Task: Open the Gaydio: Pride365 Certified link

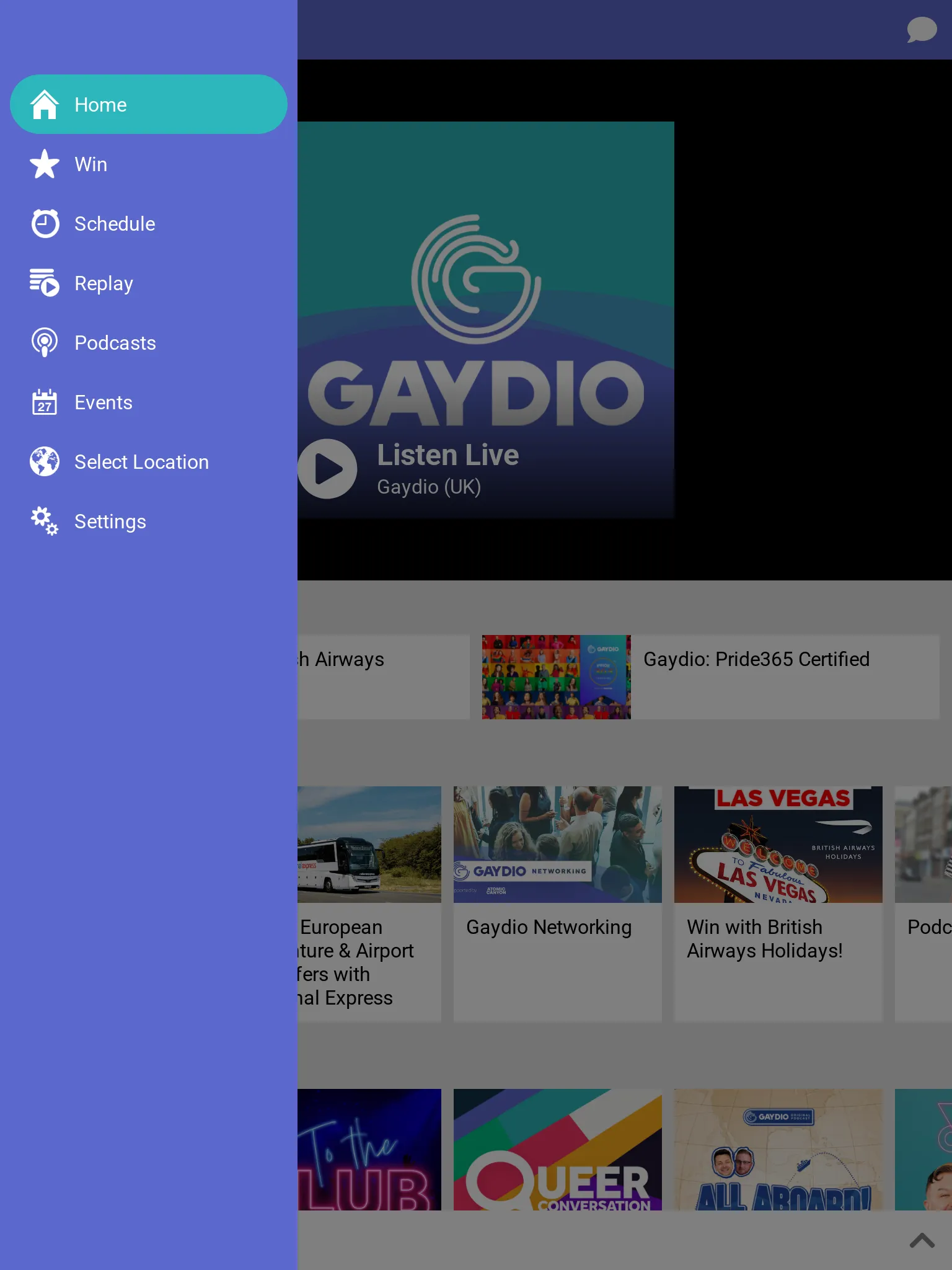Action: click(756, 659)
